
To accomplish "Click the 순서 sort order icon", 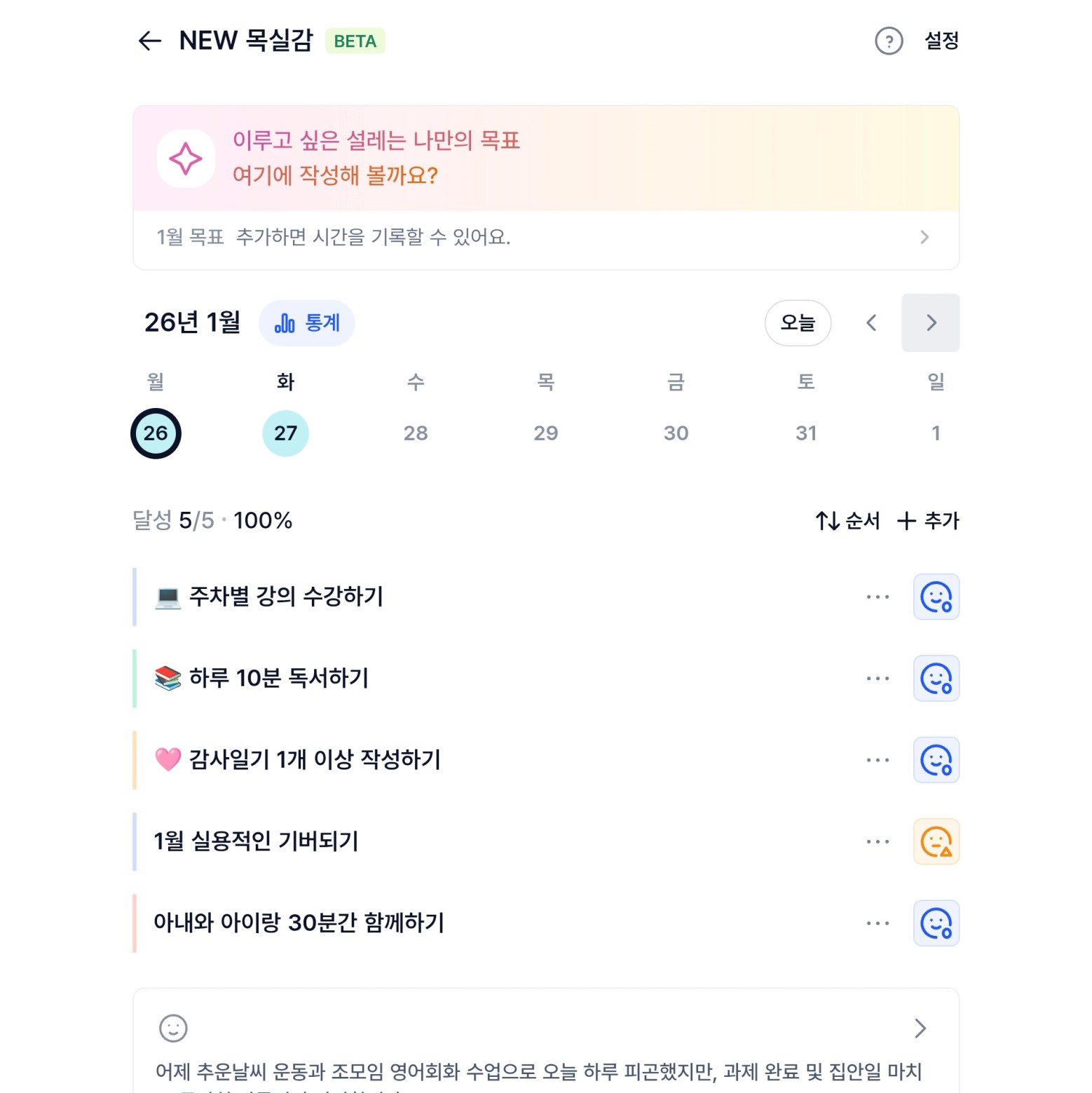I will (x=828, y=521).
